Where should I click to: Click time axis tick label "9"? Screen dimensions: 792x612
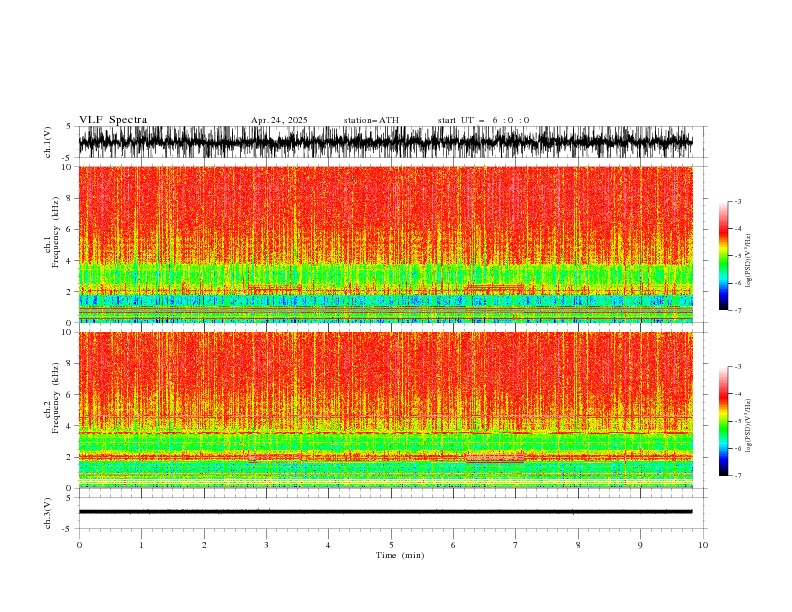(x=640, y=545)
